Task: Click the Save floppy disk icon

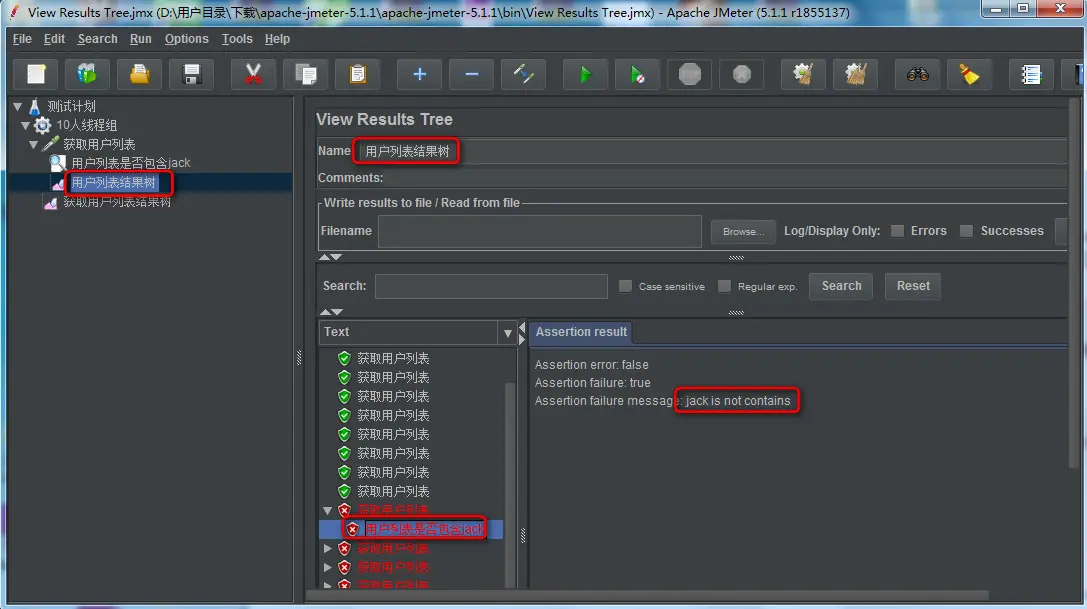Action: point(192,74)
